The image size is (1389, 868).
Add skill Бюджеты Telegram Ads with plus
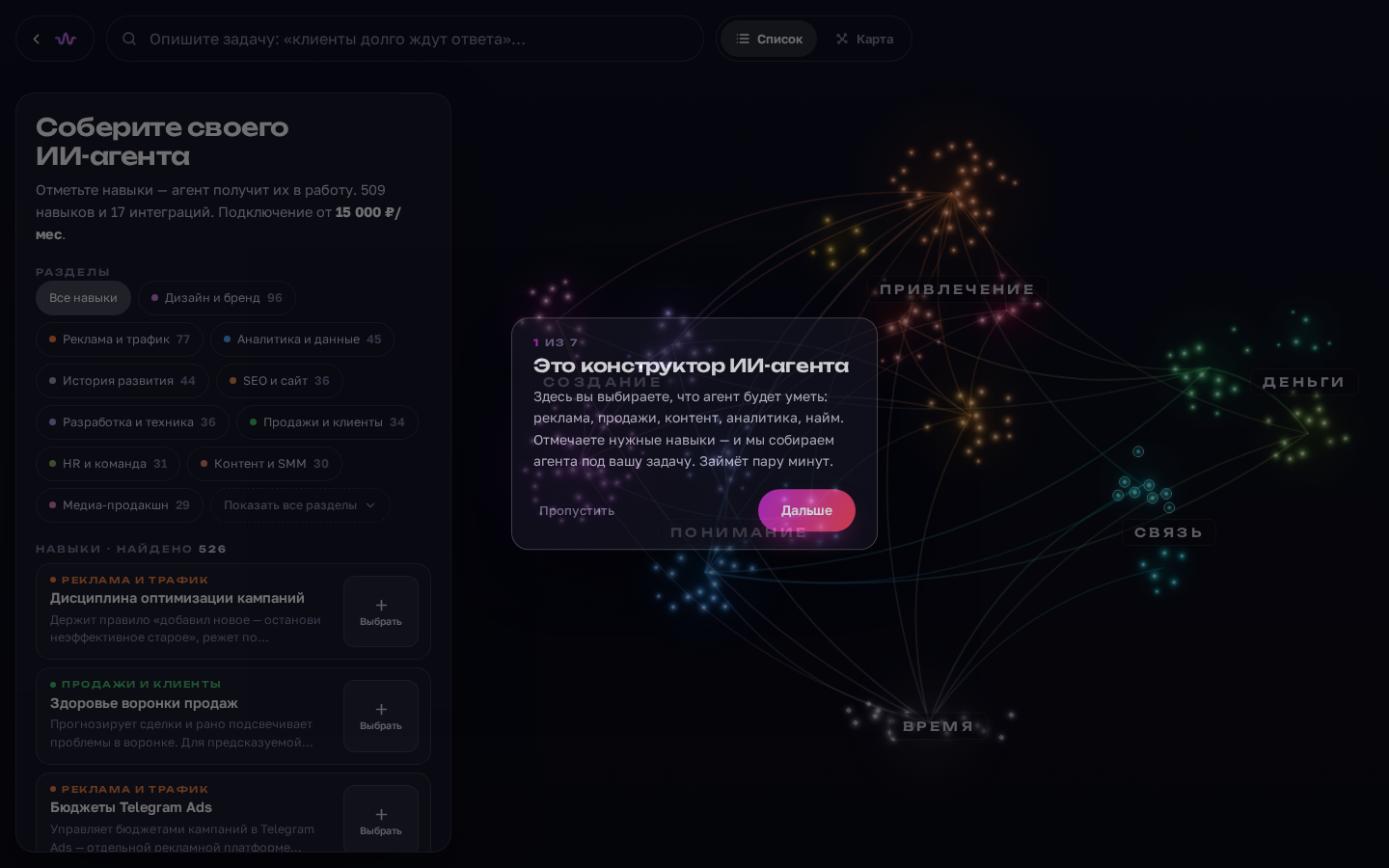coord(381,820)
